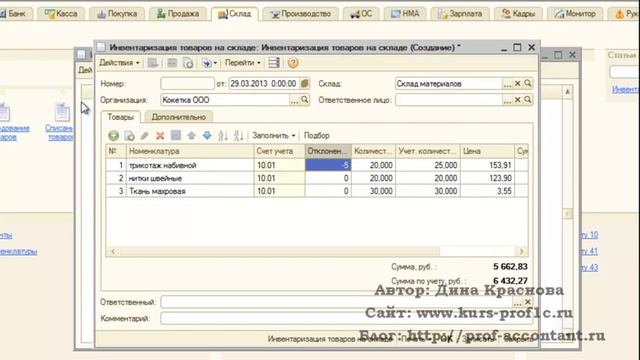The width and height of the screenshot is (640, 360).
Task: Open the Действия dropdown menu
Action: point(119,63)
